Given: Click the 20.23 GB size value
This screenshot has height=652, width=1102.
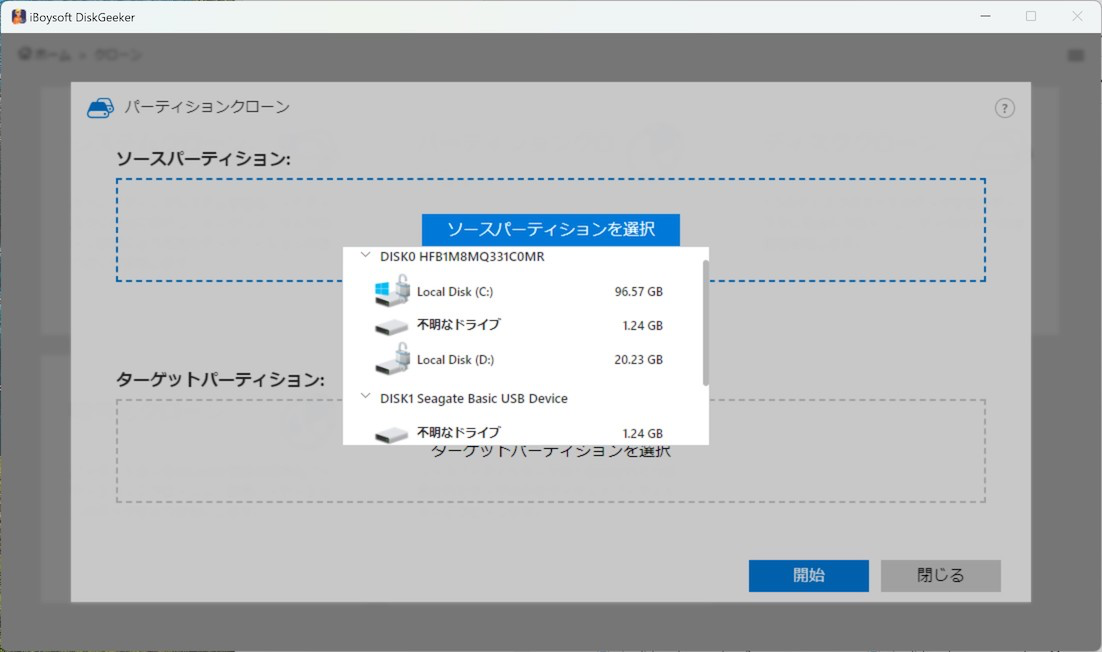Looking at the screenshot, I should coord(638,360).
